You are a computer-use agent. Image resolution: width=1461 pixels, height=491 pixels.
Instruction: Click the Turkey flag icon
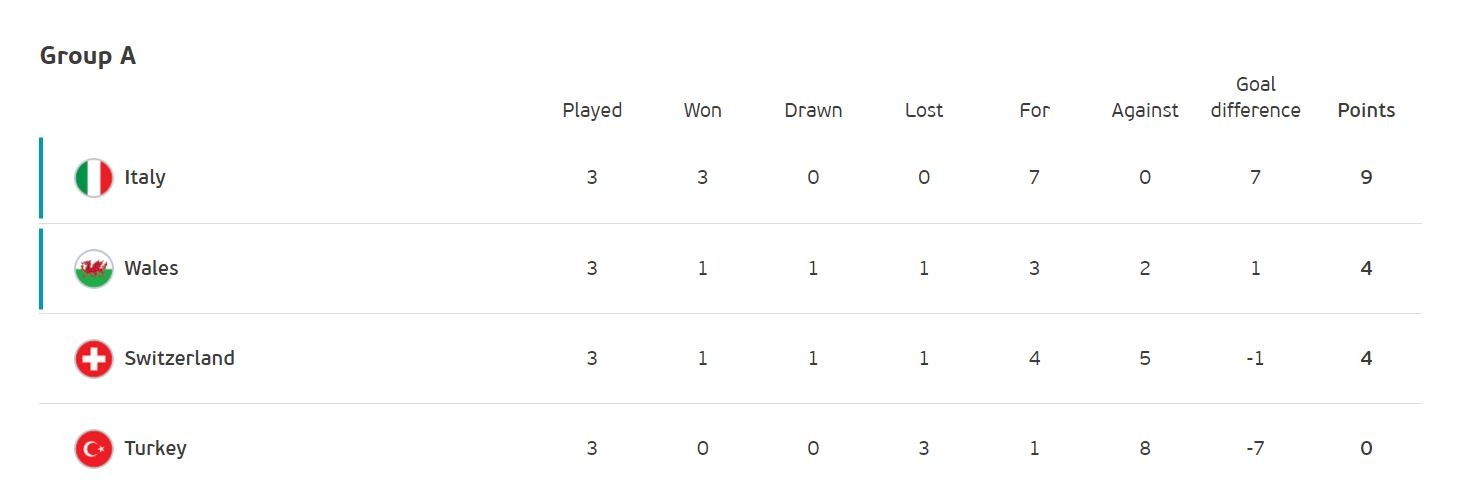coord(94,448)
